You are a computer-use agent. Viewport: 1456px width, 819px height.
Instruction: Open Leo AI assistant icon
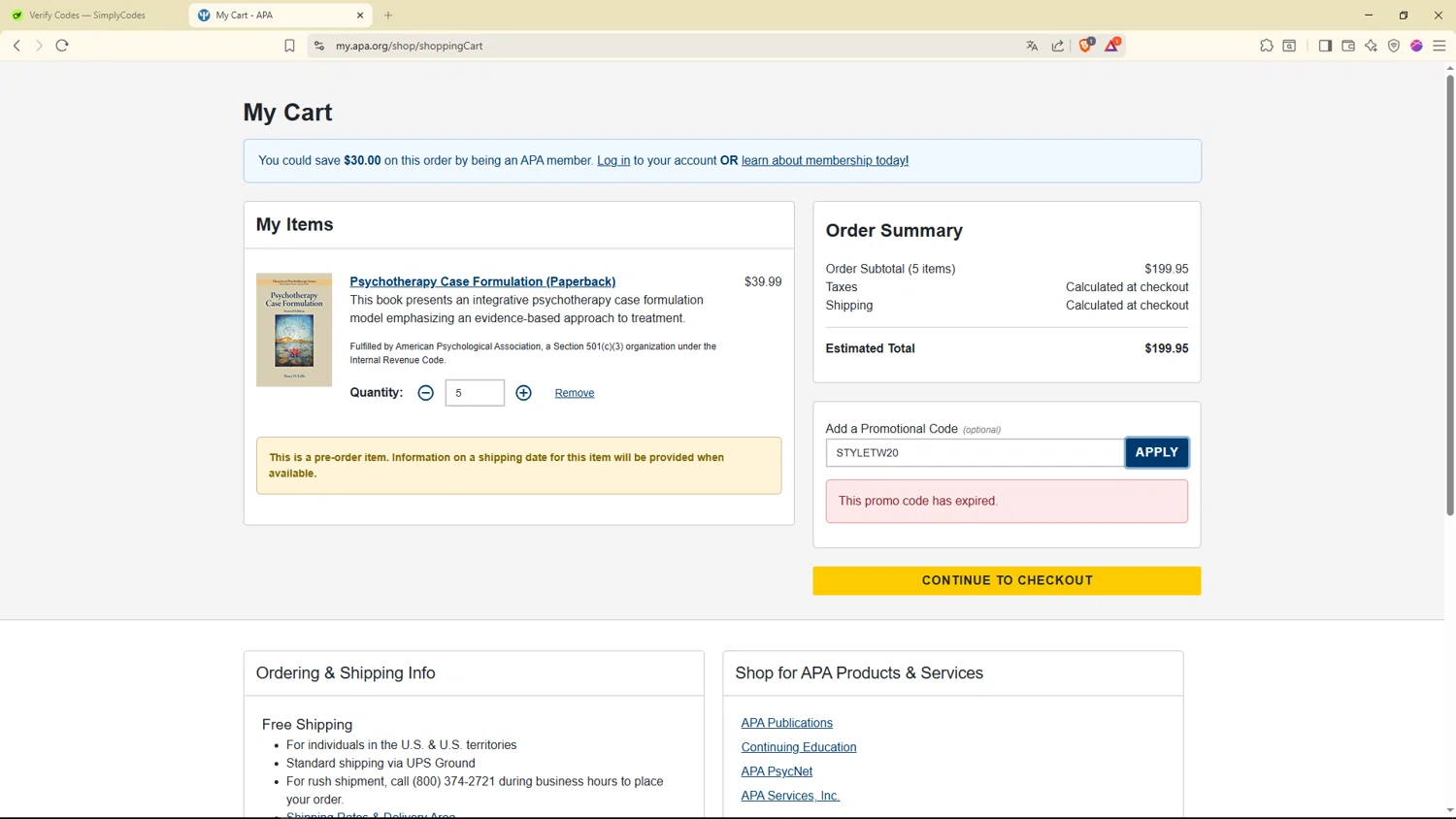1371,46
